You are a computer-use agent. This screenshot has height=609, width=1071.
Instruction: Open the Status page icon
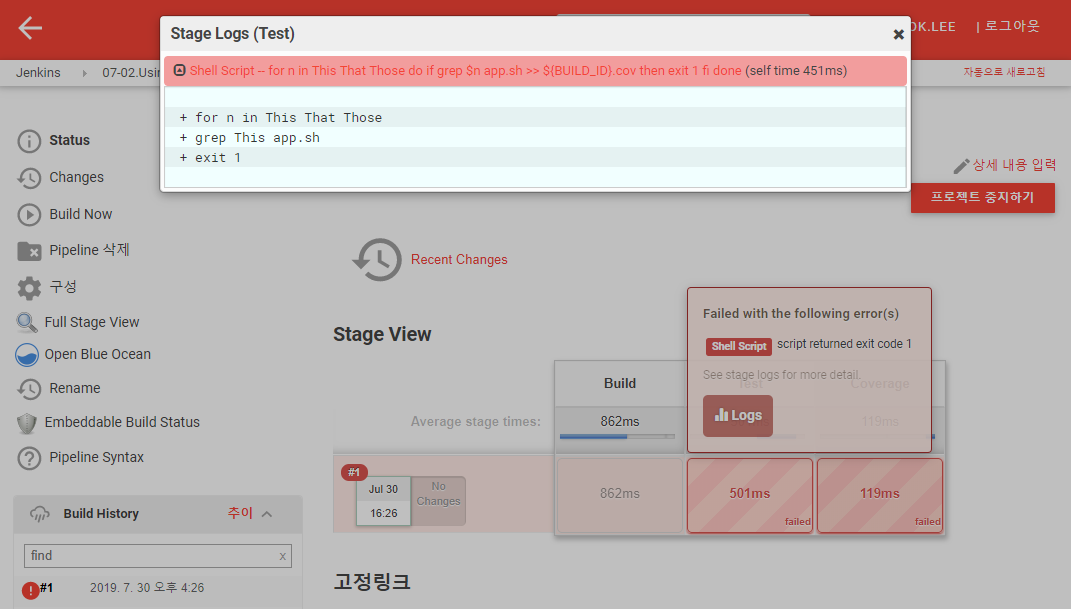tap(30, 141)
